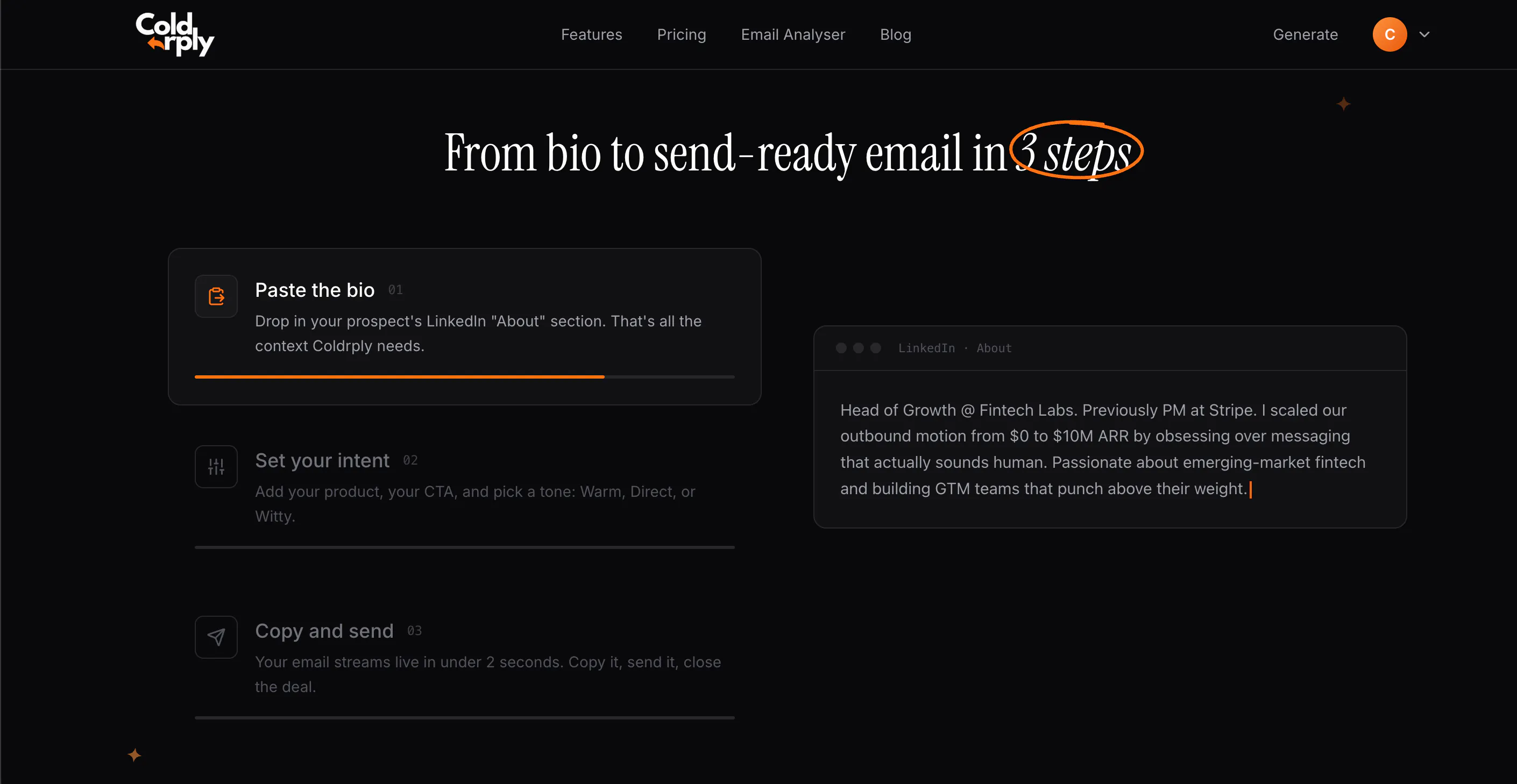Click the Paste the bio progress bar
Screen dimensions: 1517x784
[x=465, y=377]
